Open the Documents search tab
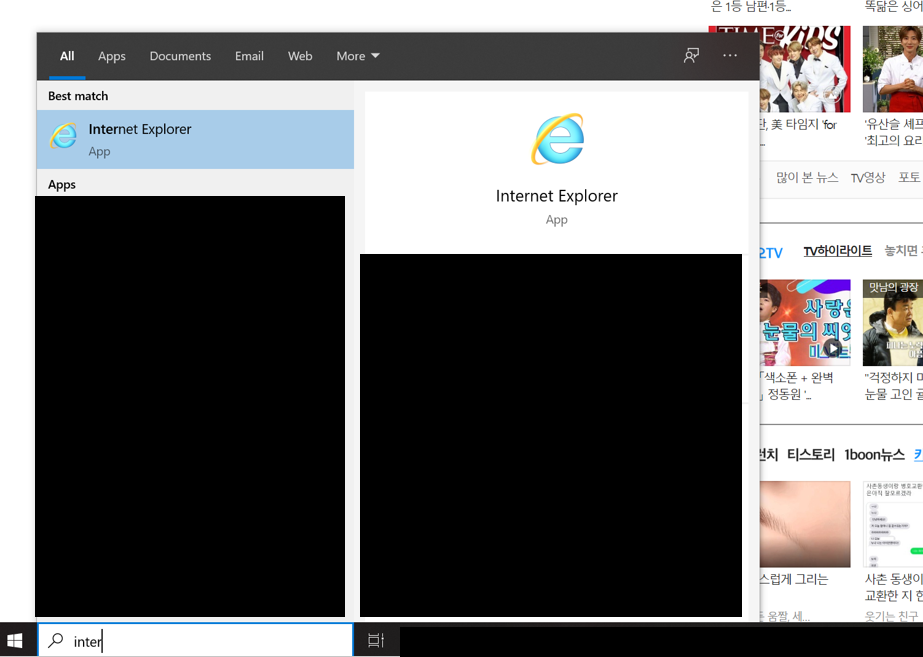The width and height of the screenshot is (923, 657). click(180, 56)
